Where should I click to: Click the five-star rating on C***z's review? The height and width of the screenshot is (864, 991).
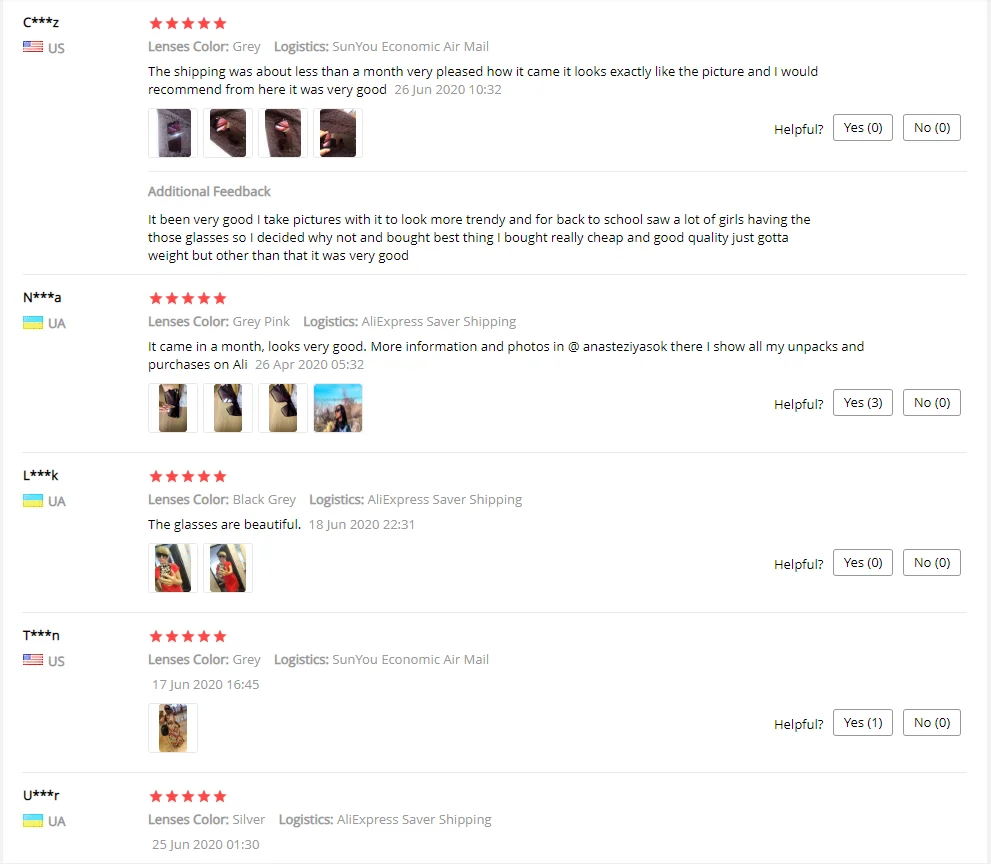point(188,23)
